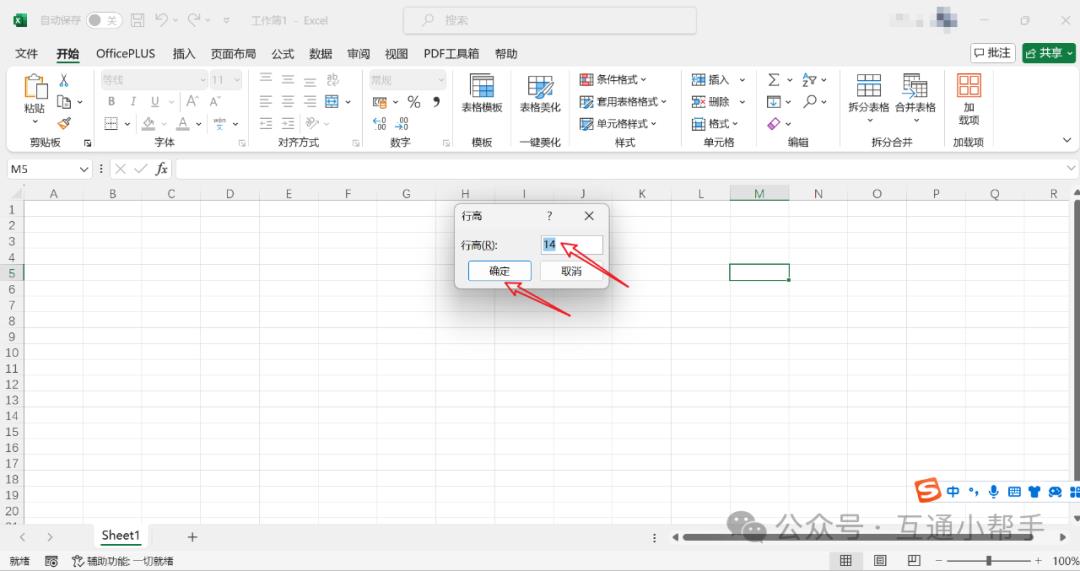The image size is (1080, 571).
Task: Open 格式 format dropdown in cells group
Action: tap(715, 123)
